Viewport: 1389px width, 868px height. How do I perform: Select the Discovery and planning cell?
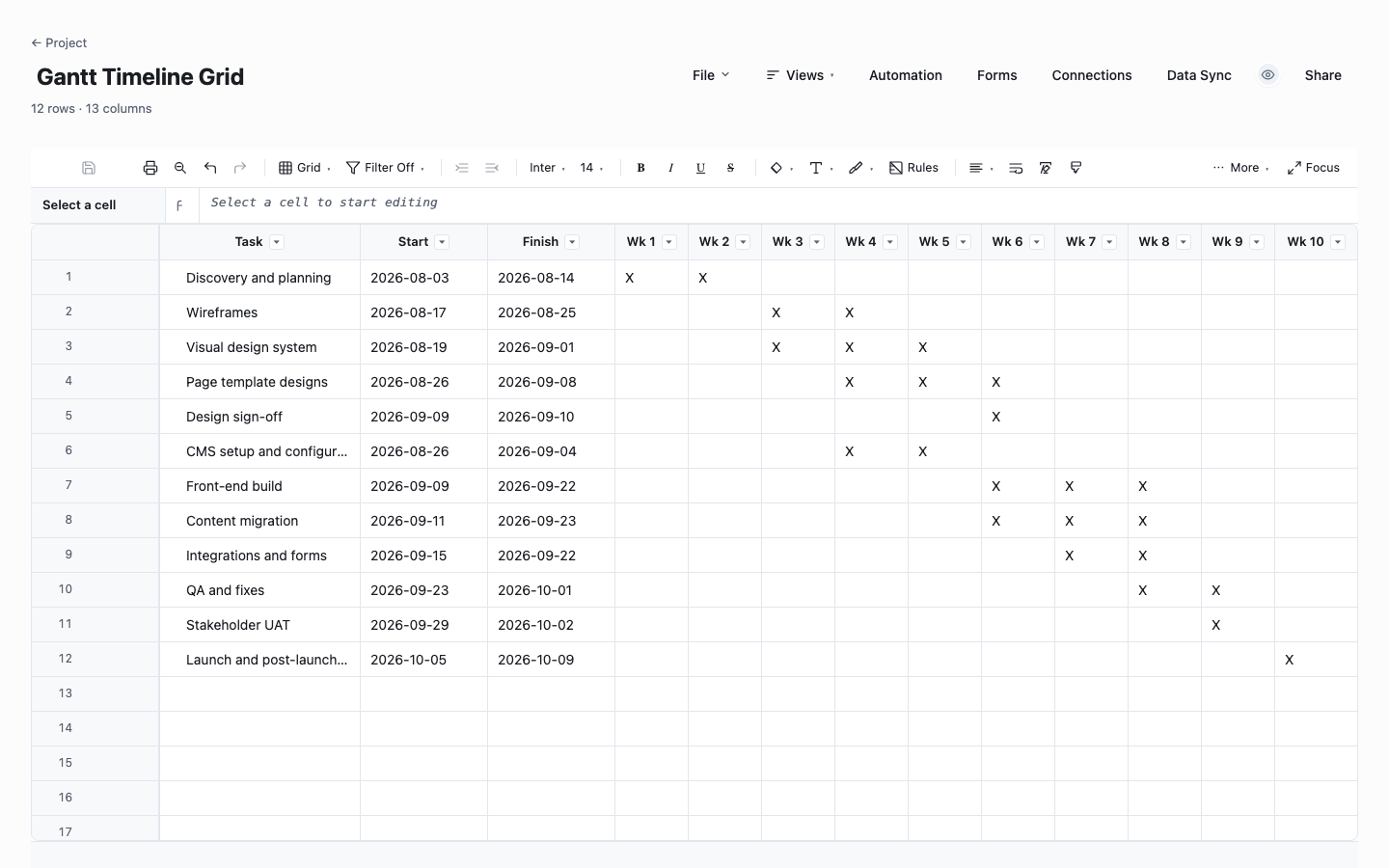pyautogui.click(x=259, y=278)
